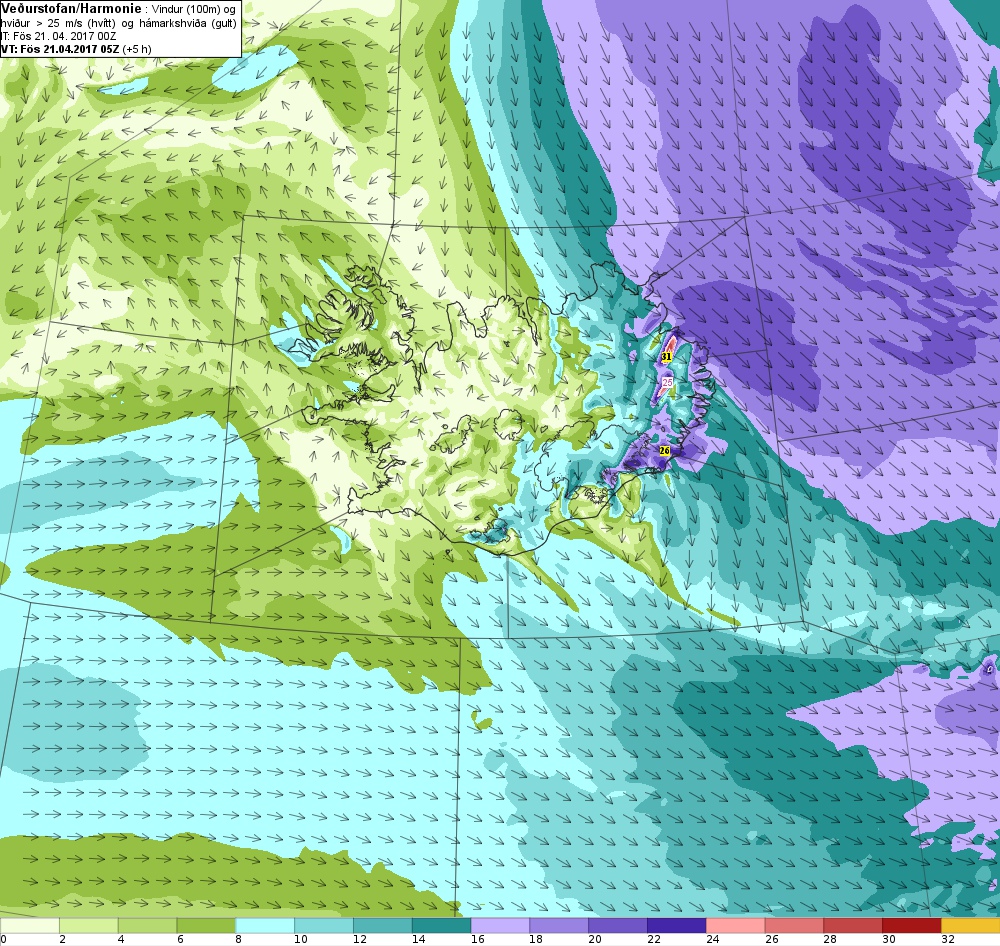Select the orange above-32 m/s legend swatch
The image size is (1000, 946).
[970, 925]
